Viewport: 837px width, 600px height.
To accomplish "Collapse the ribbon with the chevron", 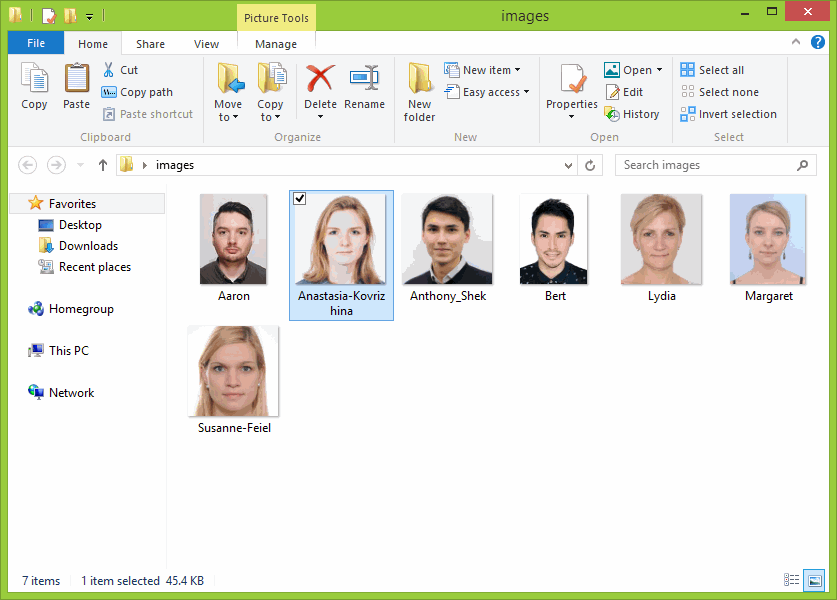I will pos(795,42).
